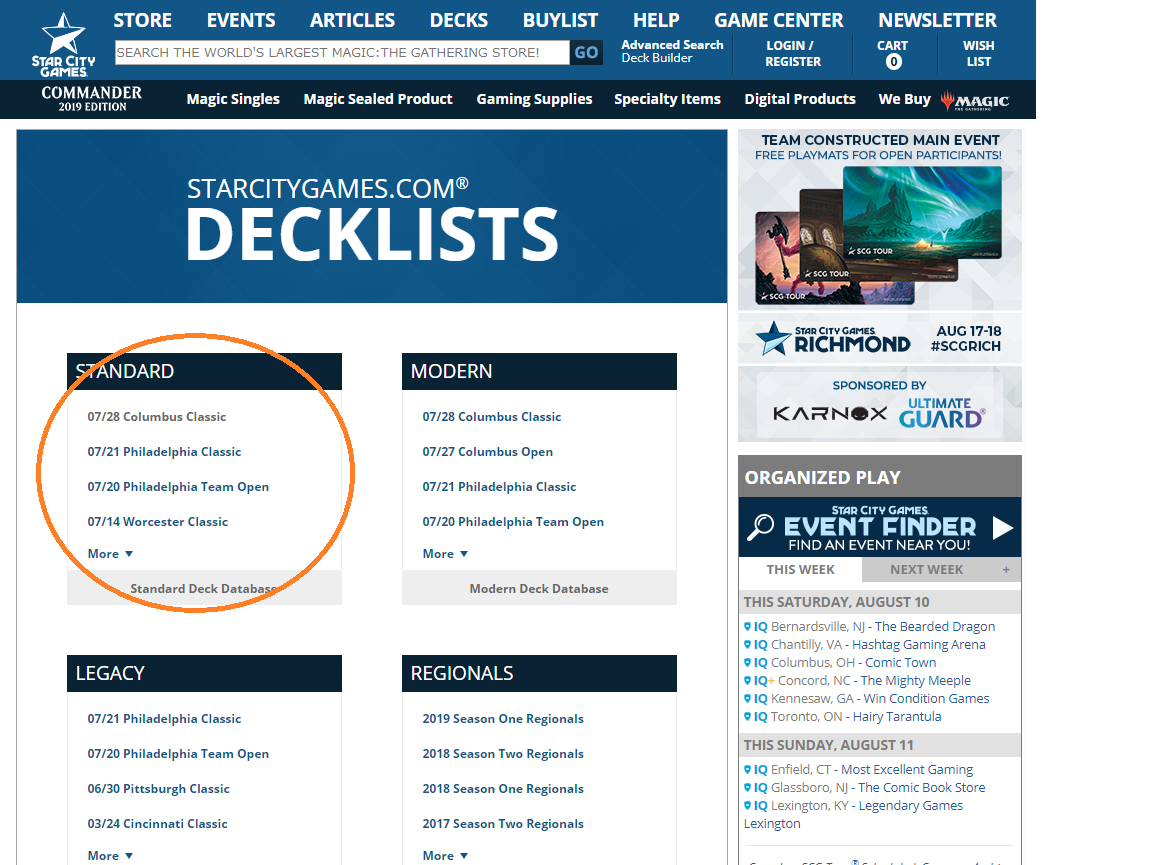Click the Event Finder magnifier icon
1152x865 pixels.
coord(760,526)
